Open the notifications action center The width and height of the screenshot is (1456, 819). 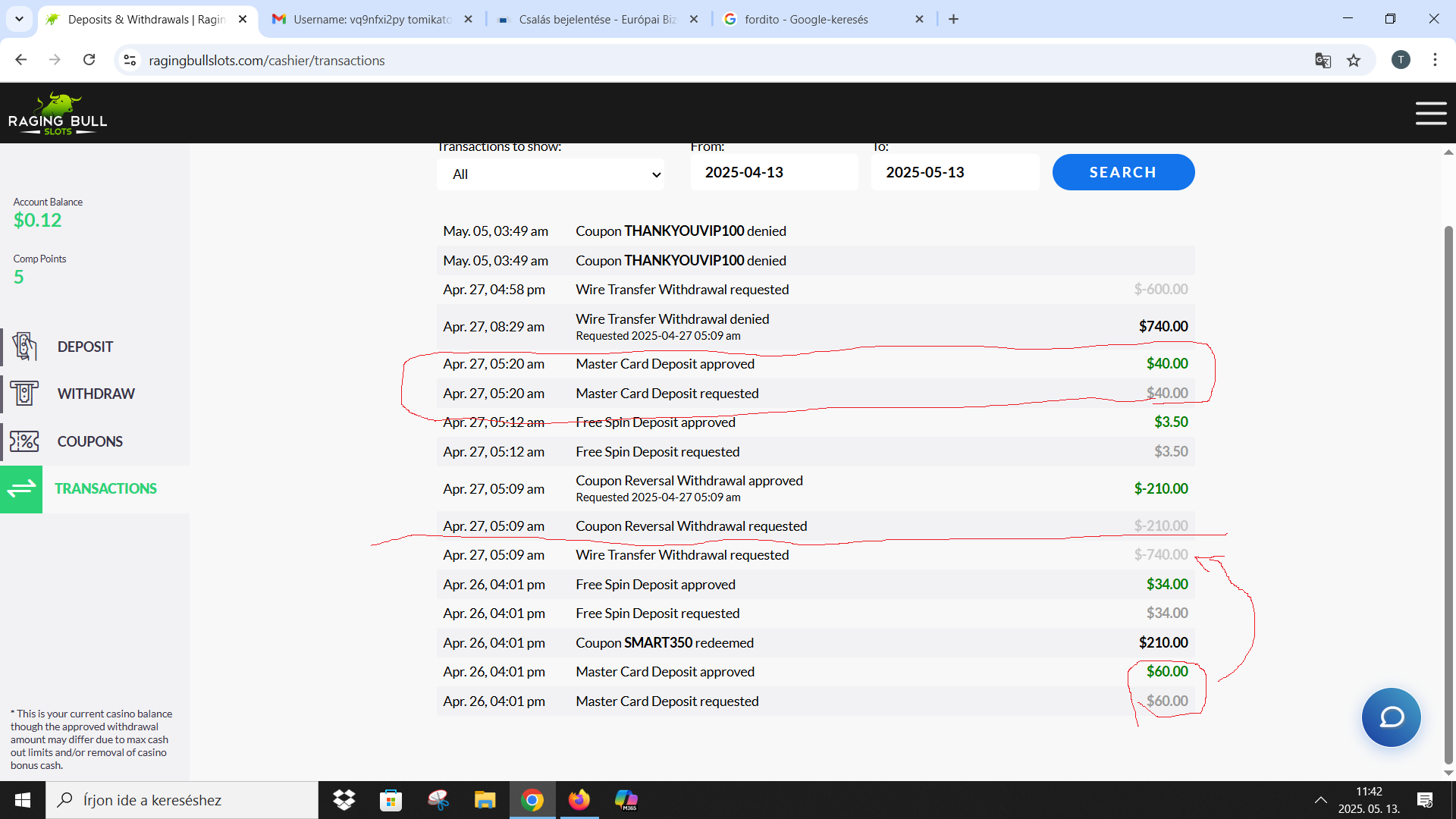(1425, 800)
